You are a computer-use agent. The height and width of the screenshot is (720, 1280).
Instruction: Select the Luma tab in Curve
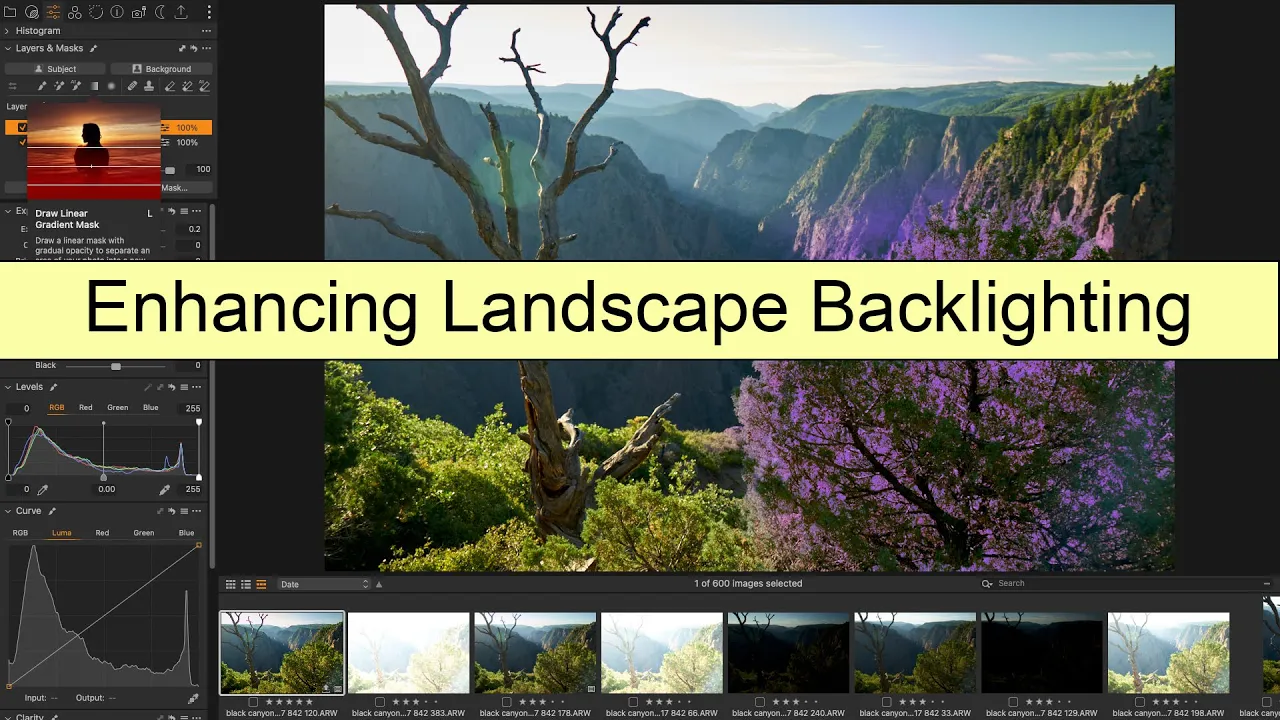(62, 533)
